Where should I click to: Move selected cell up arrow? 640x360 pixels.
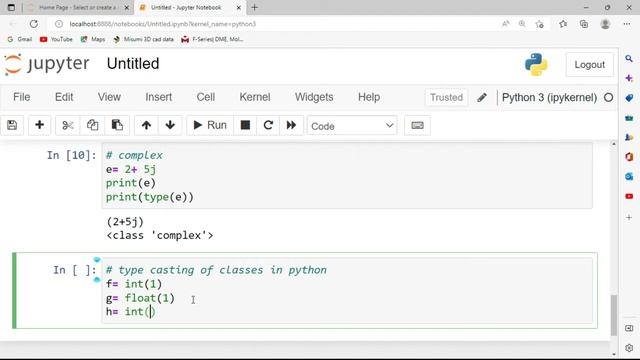pos(146,125)
